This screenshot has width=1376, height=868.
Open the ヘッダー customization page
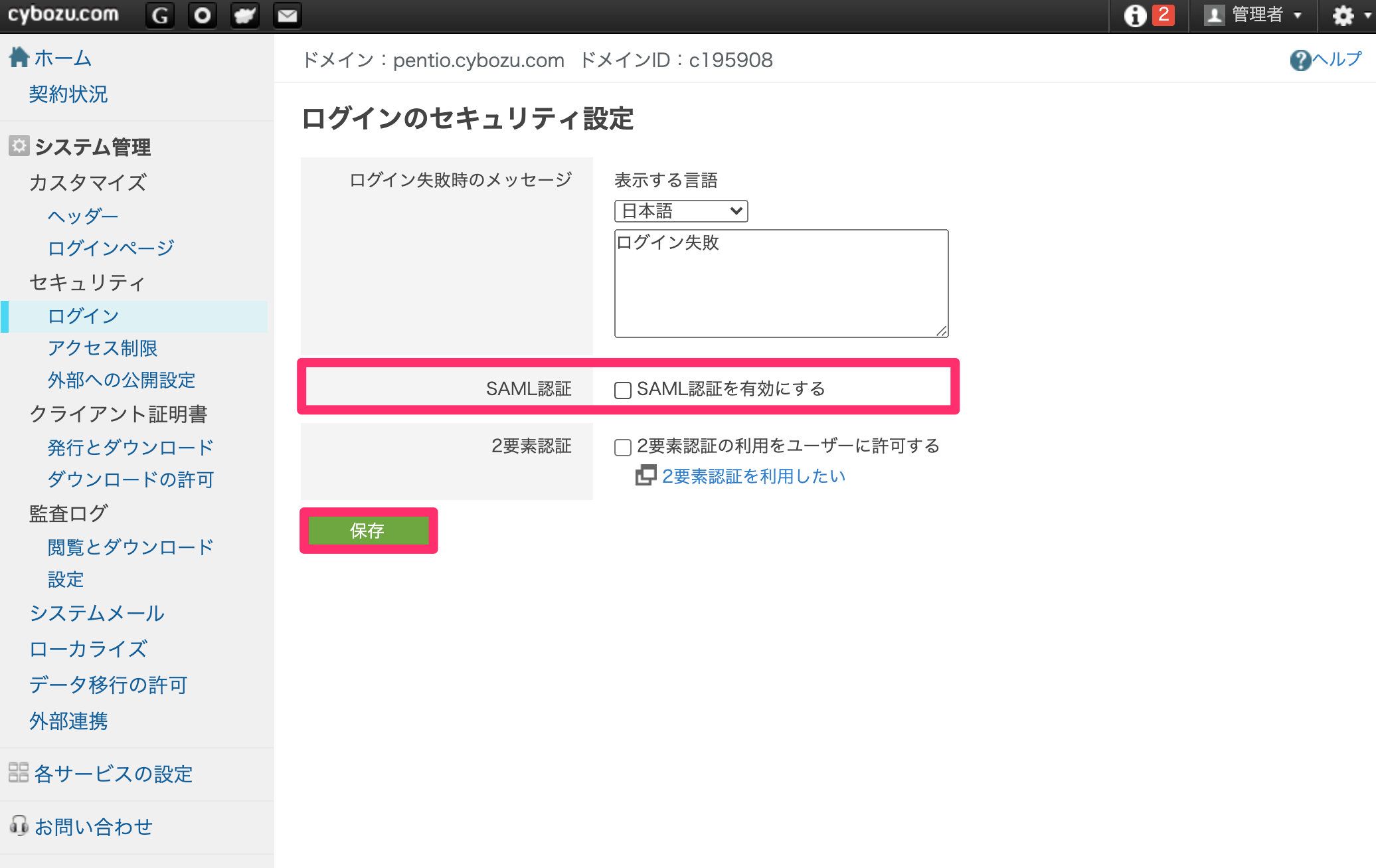[83, 216]
